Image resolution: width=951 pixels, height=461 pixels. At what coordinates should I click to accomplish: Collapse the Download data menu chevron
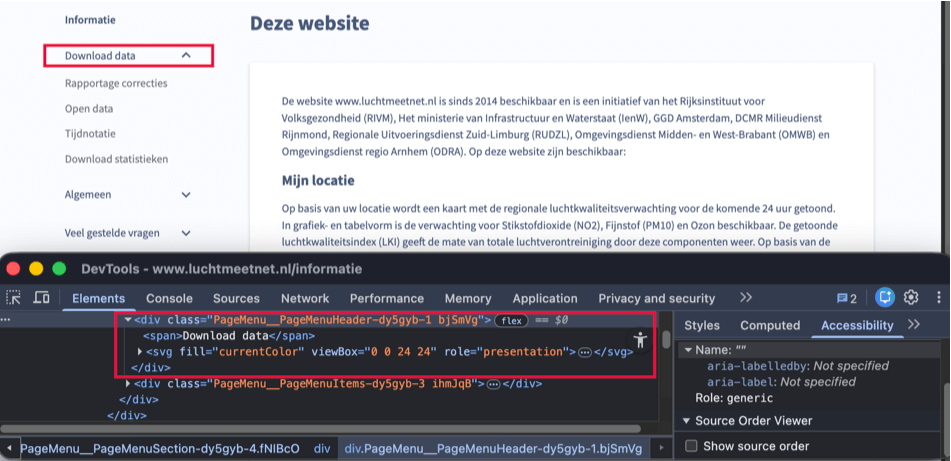[186, 56]
